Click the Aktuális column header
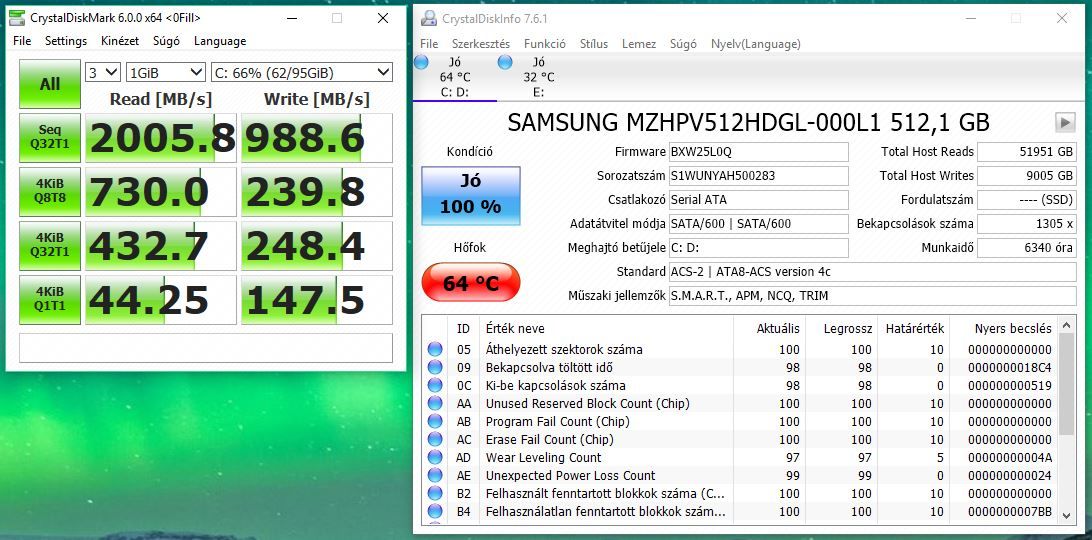The width and height of the screenshot is (1092, 540). coord(778,328)
